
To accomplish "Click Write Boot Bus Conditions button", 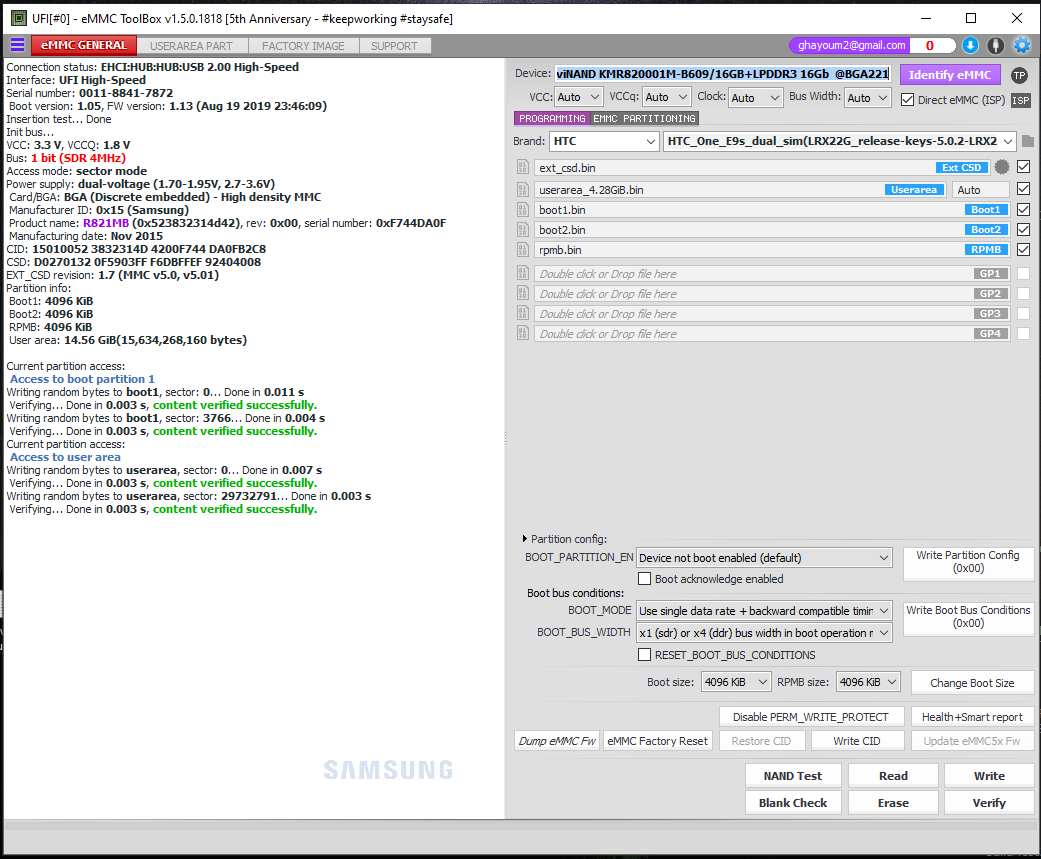I will tap(968, 617).
